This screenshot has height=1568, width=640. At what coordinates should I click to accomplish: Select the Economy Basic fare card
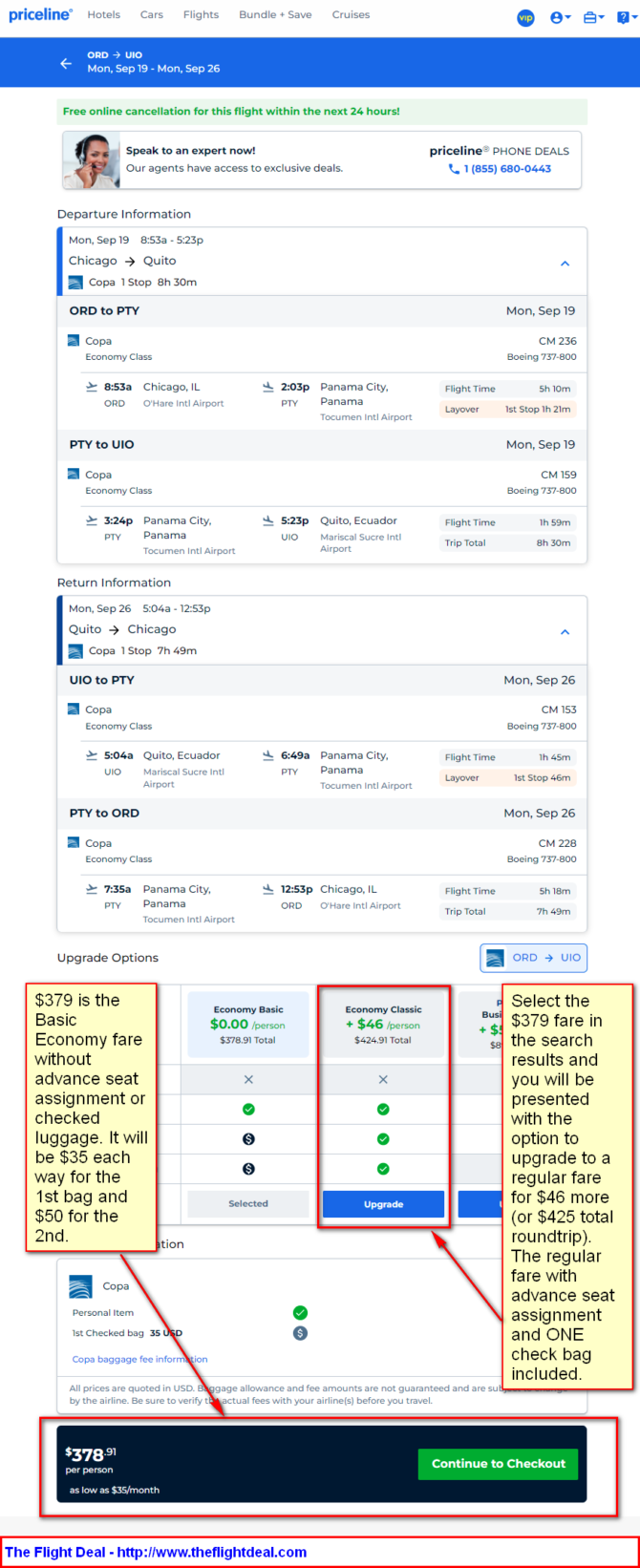pos(248,1025)
